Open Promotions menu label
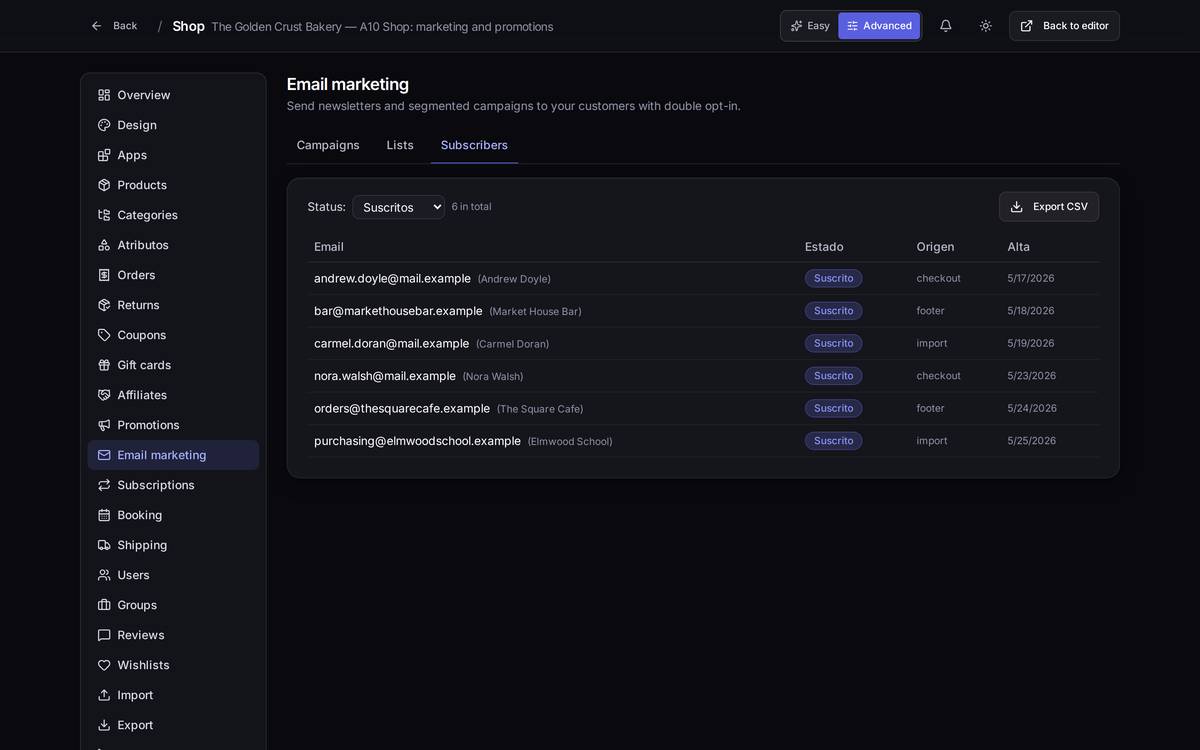 148,425
